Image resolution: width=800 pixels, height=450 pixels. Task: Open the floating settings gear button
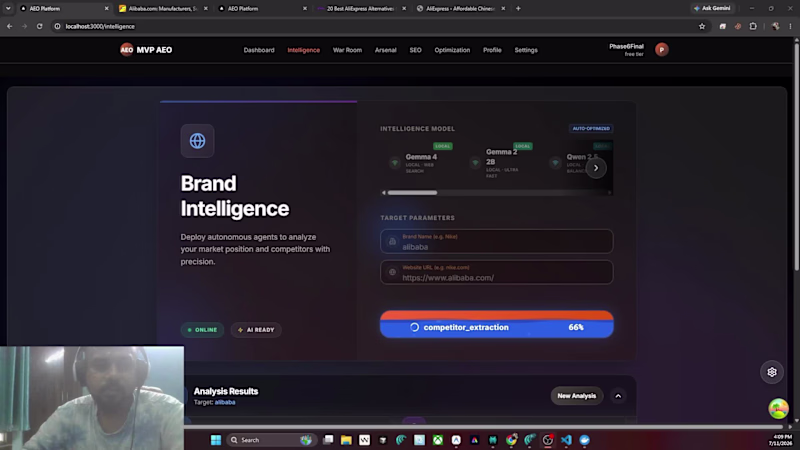pyautogui.click(x=771, y=372)
